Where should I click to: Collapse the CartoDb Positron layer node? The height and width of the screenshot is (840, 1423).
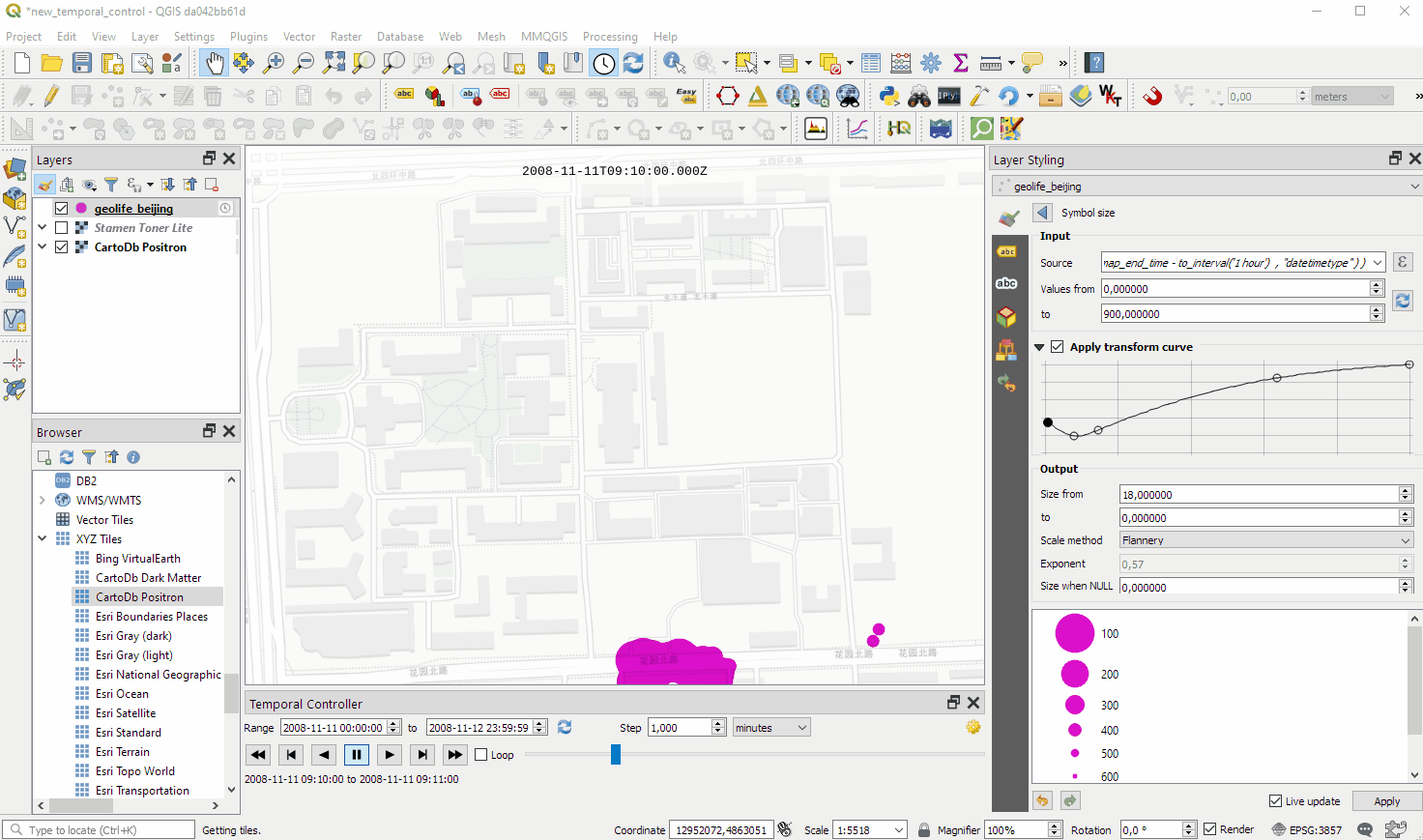coord(43,247)
